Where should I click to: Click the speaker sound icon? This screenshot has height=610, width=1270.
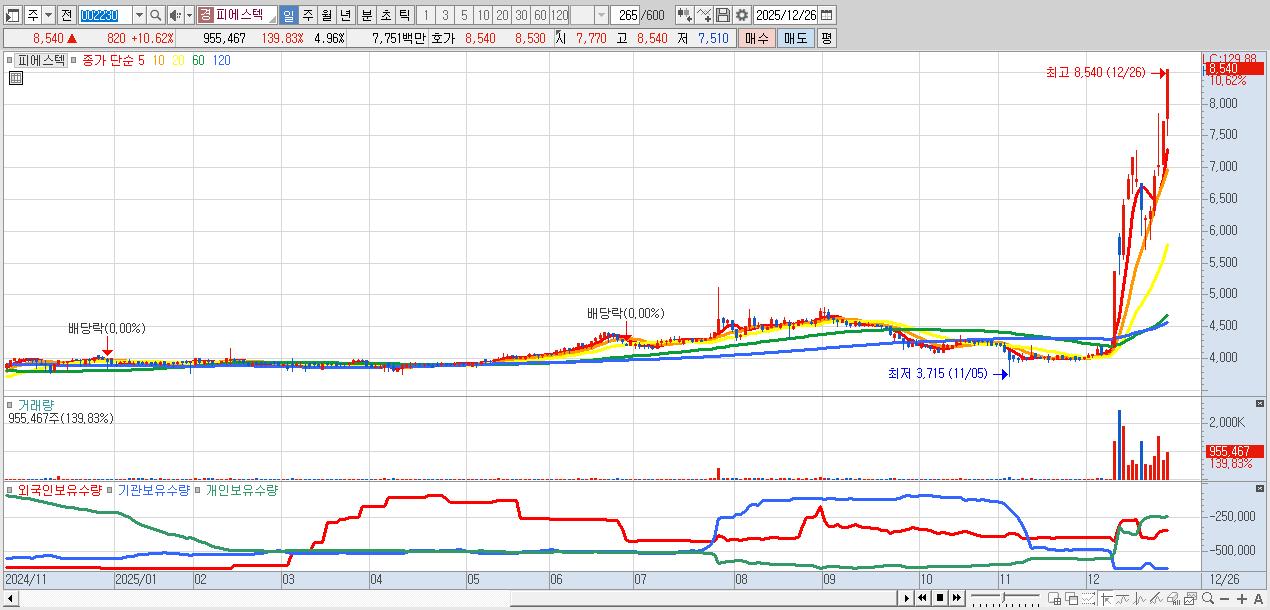coord(175,15)
